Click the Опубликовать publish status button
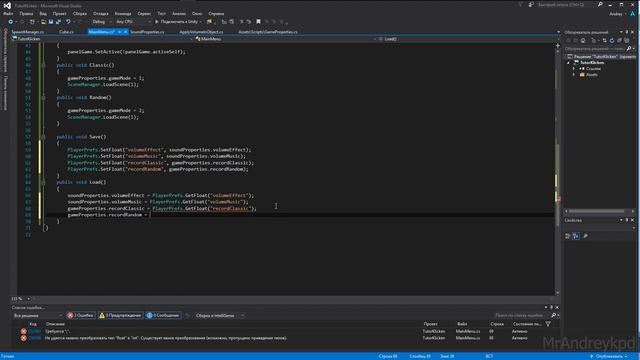This screenshot has height=360, width=640. (609, 356)
